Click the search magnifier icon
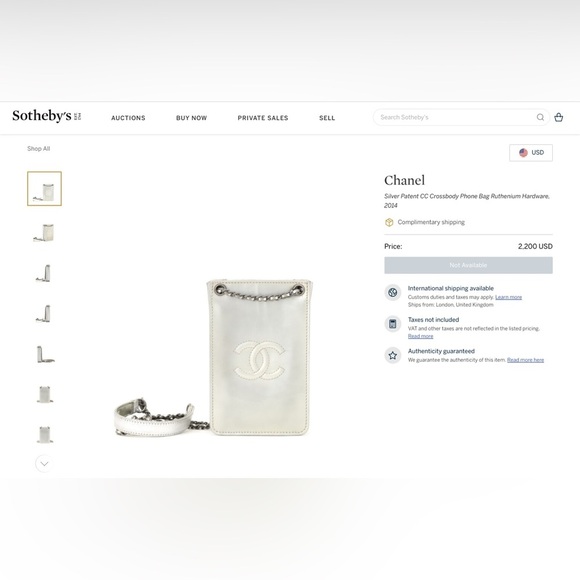 click(540, 117)
